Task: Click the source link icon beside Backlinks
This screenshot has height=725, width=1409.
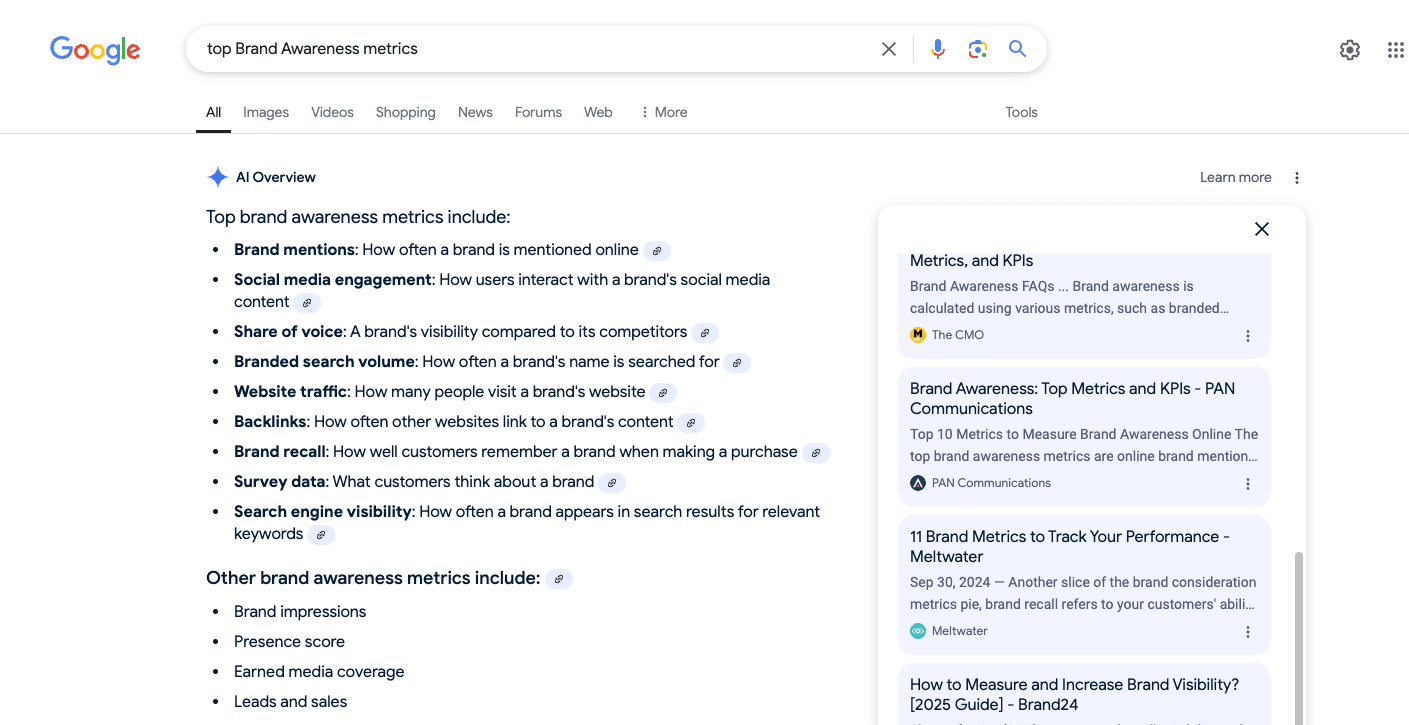Action: pyautogui.click(x=691, y=423)
